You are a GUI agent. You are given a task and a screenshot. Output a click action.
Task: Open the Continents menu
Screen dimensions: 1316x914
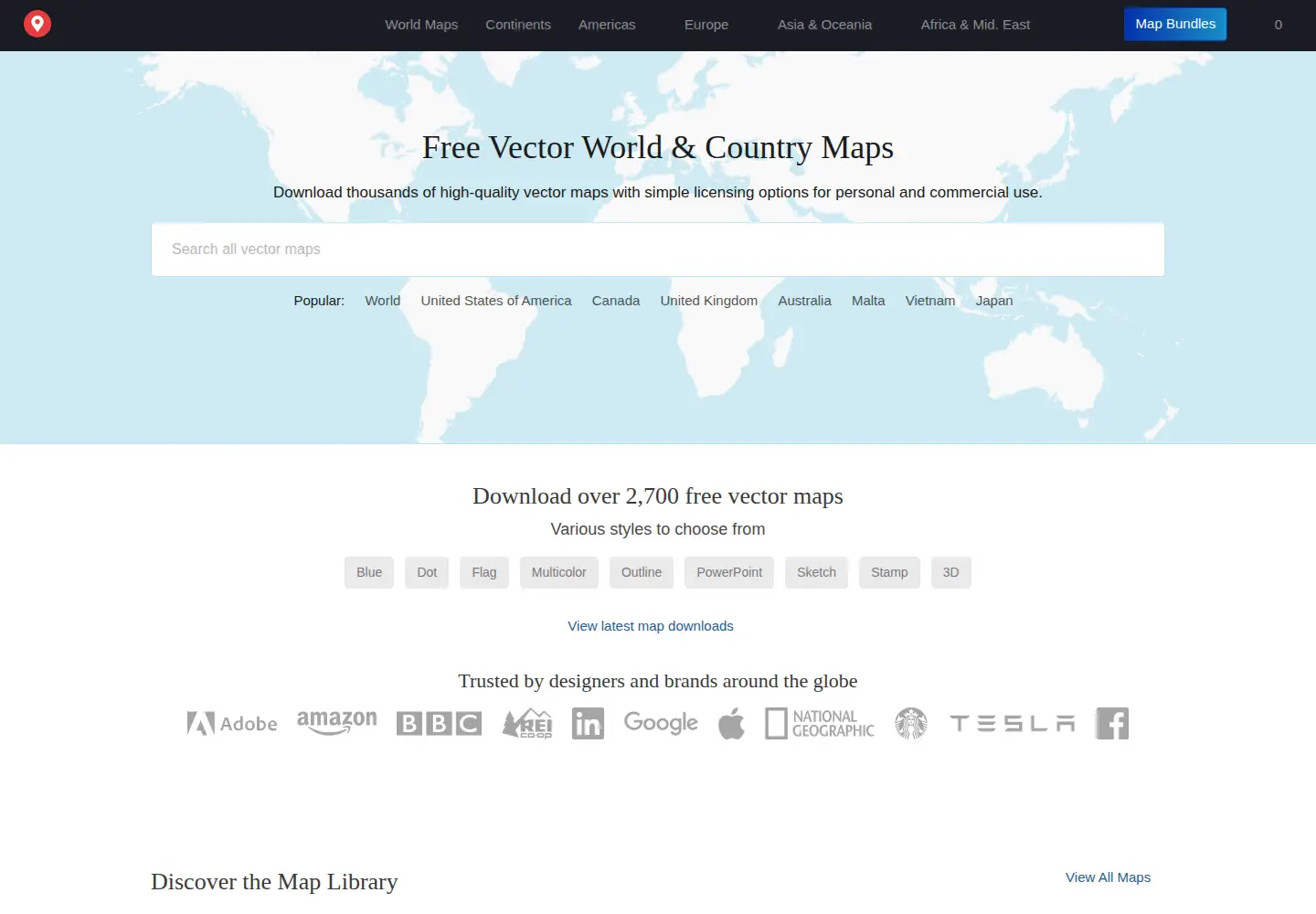click(518, 25)
